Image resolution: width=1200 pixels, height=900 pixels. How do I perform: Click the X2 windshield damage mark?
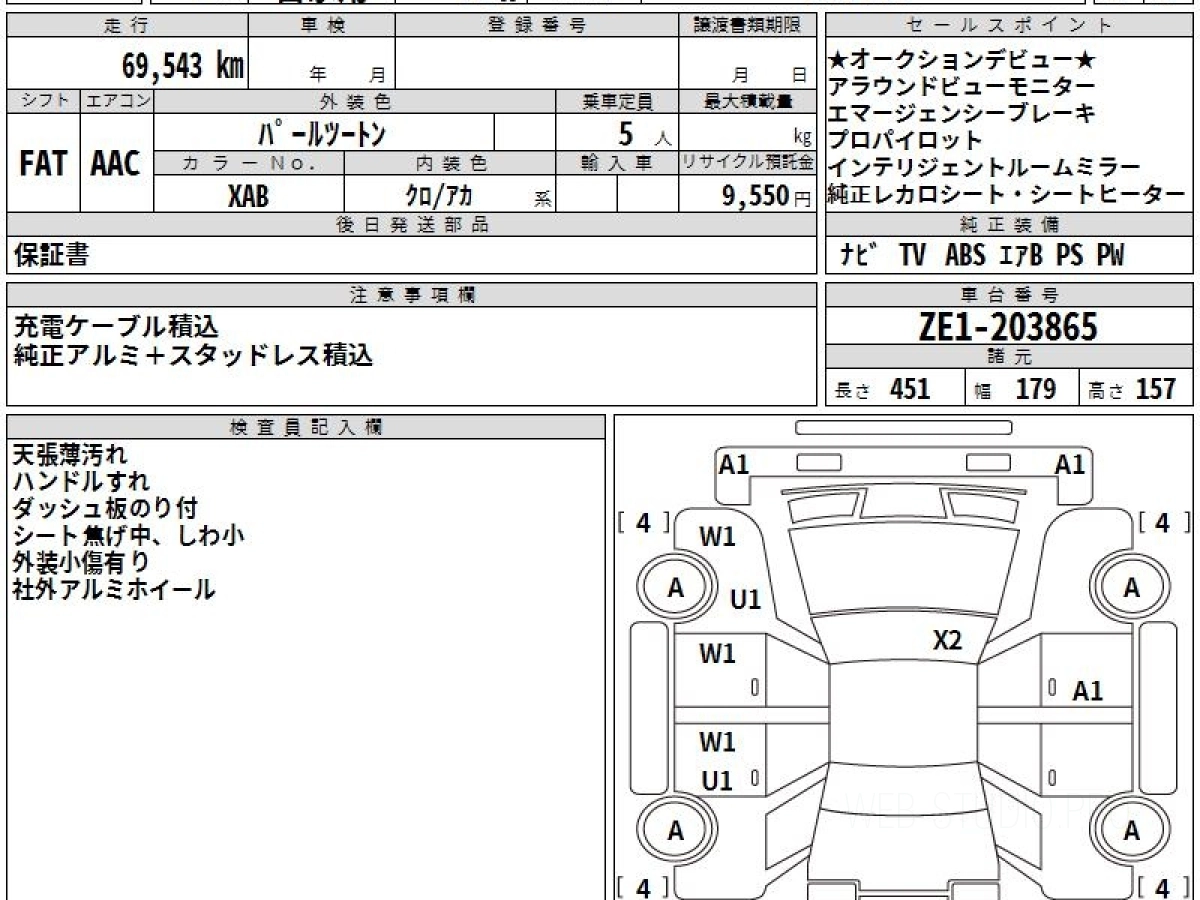pos(947,641)
